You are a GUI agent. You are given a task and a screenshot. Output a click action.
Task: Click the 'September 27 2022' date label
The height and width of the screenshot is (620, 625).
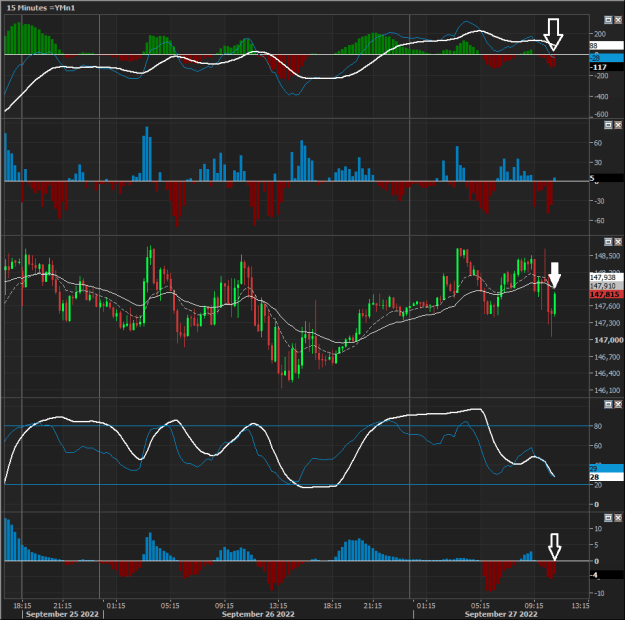pyautogui.click(x=501, y=614)
